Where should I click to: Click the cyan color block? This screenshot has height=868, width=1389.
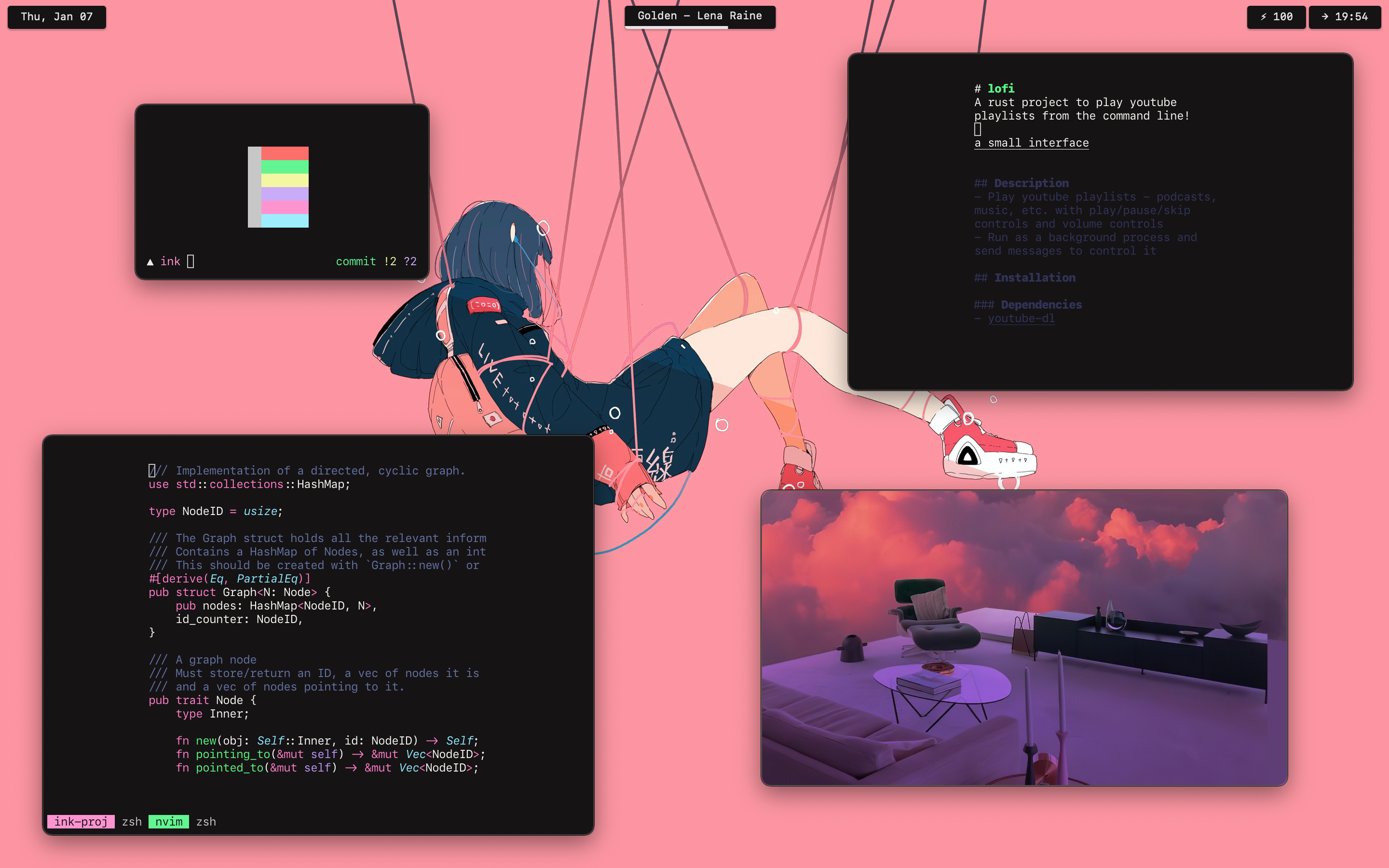click(x=285, y=221)
